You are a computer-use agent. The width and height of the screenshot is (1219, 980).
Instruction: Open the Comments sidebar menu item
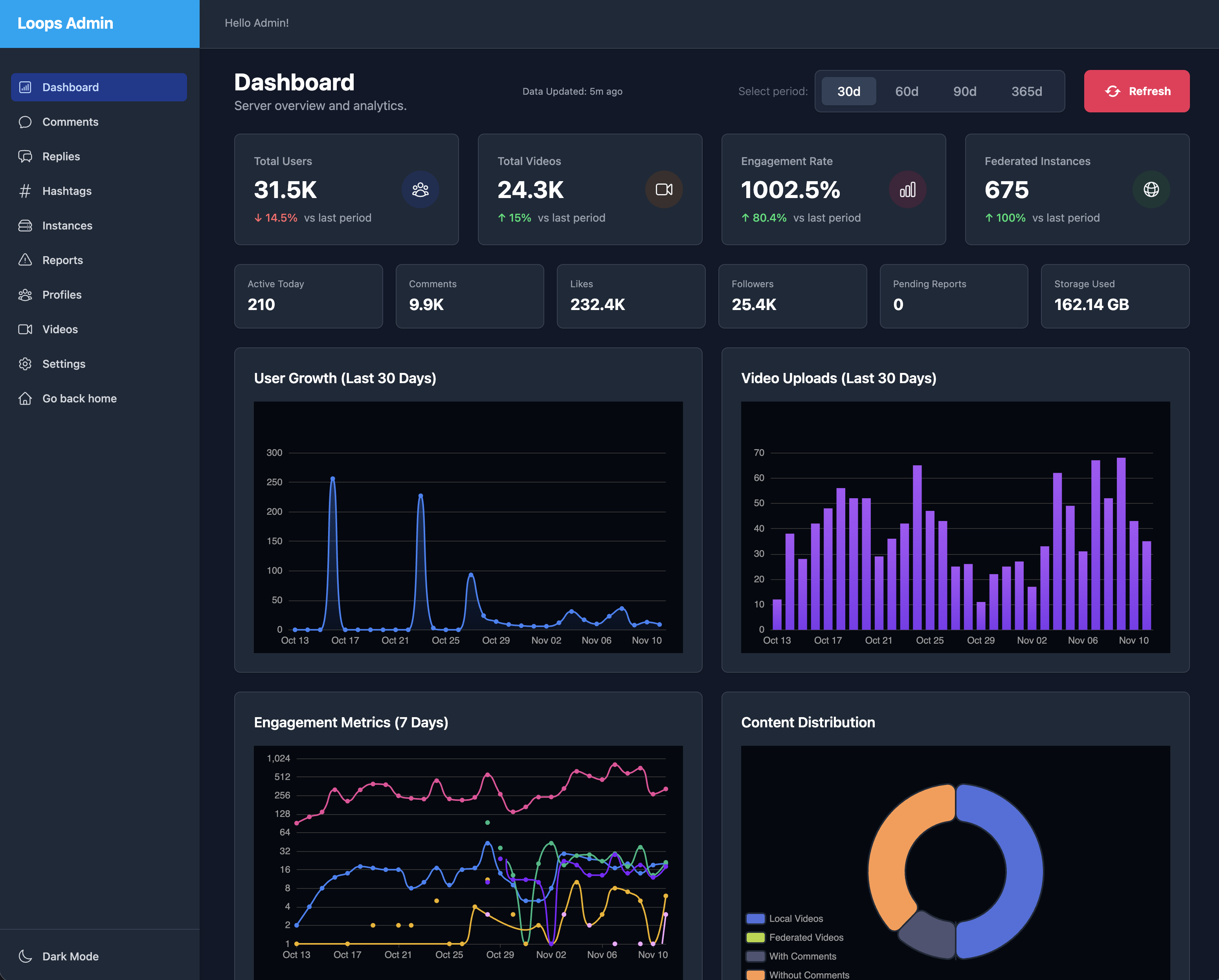pos(70,122)
